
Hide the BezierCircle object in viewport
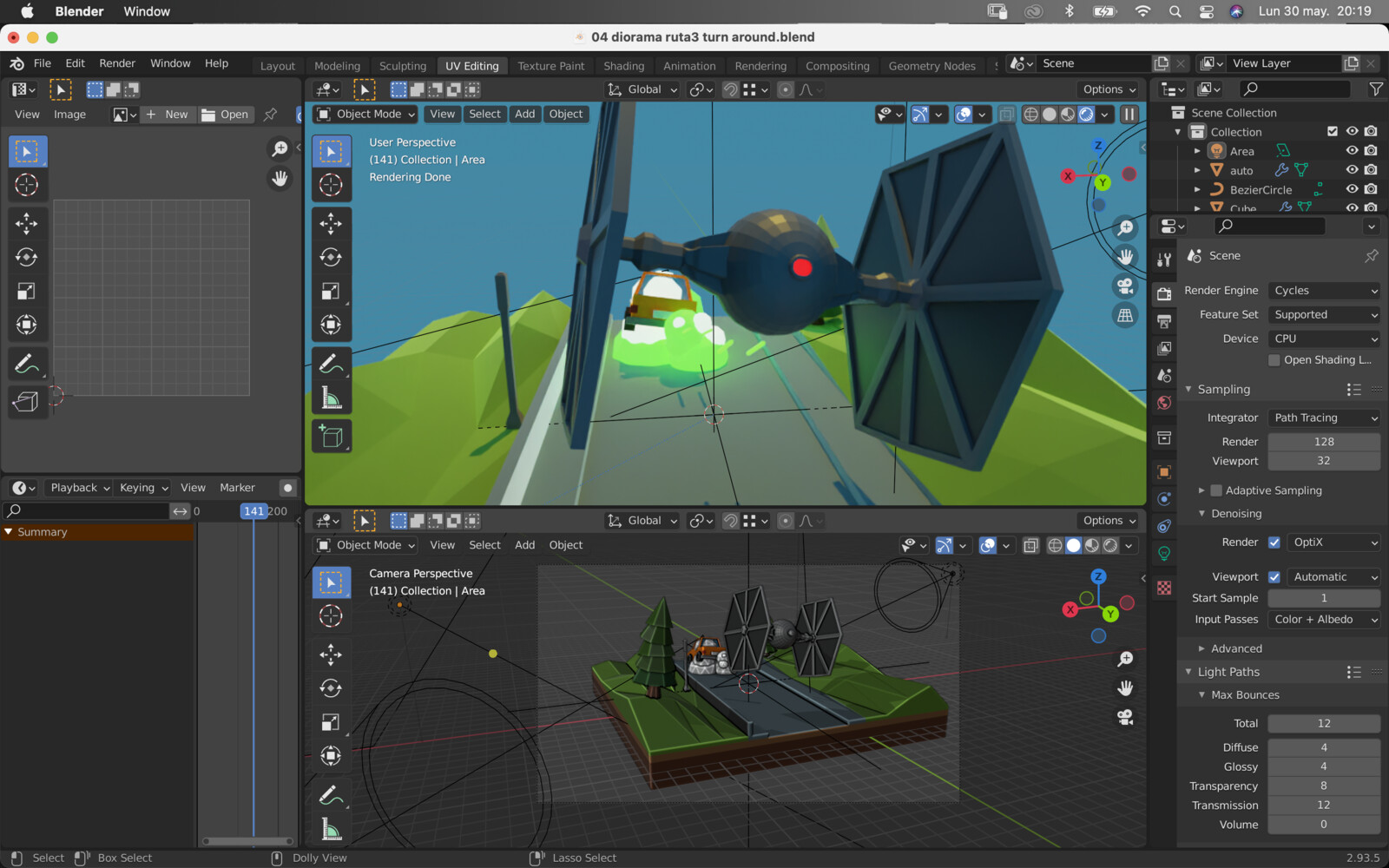click(x=1352, y=188)
